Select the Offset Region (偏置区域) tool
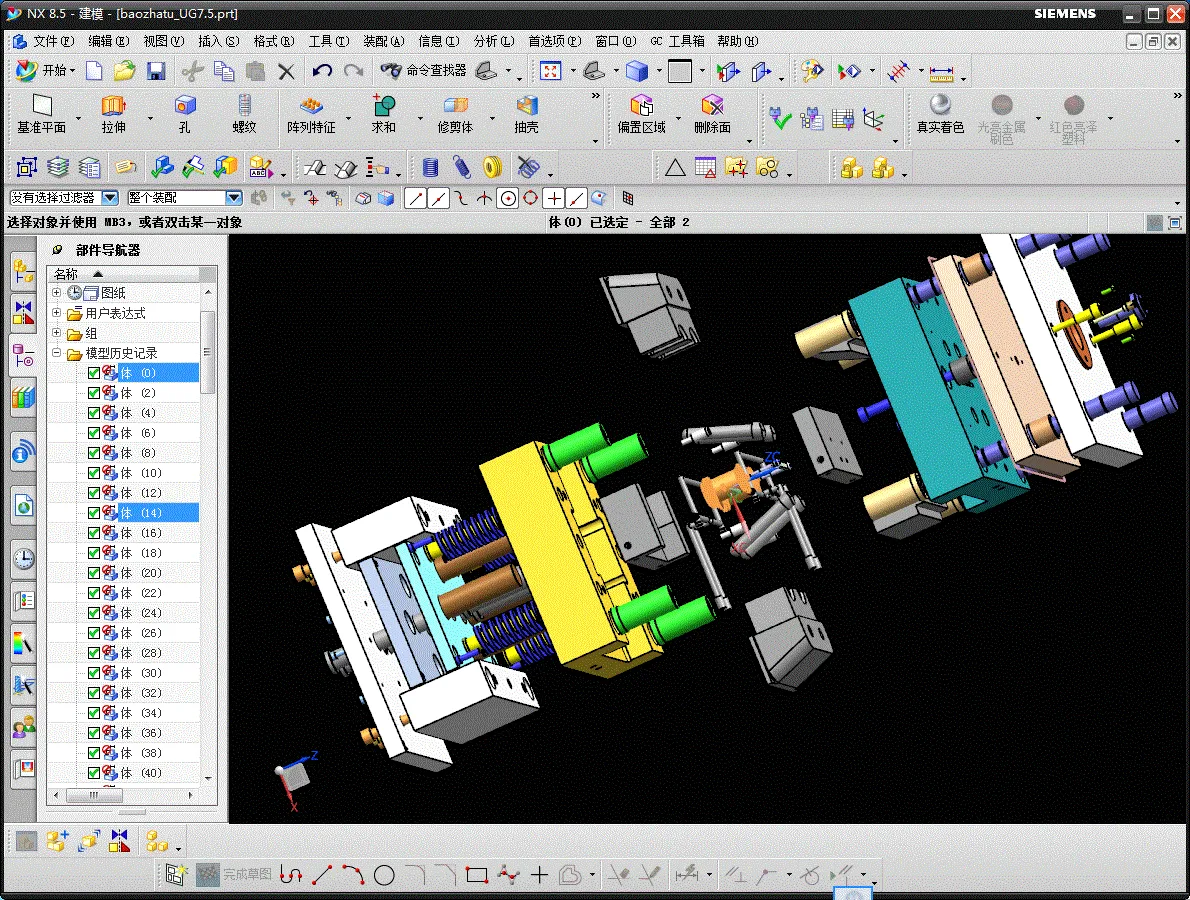Screen dimensions: 1190x900 pos(641,115)
